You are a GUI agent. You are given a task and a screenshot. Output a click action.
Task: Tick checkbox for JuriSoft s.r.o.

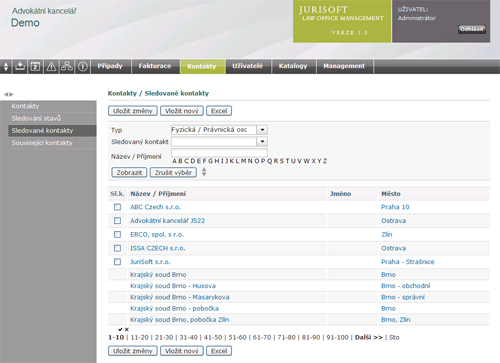(x=117, y=262)
